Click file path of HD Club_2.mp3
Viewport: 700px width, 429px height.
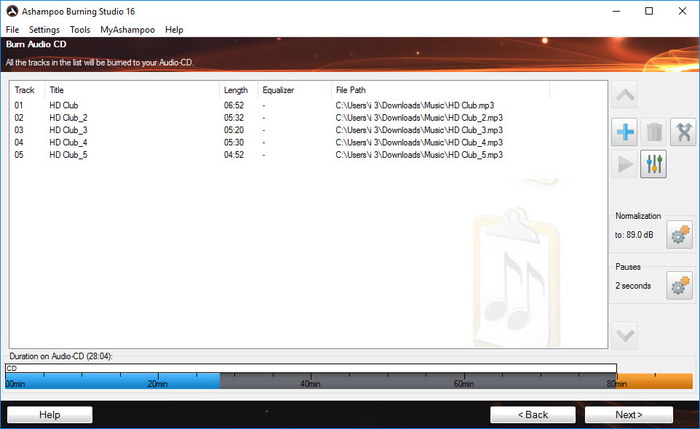pos(419,118)
